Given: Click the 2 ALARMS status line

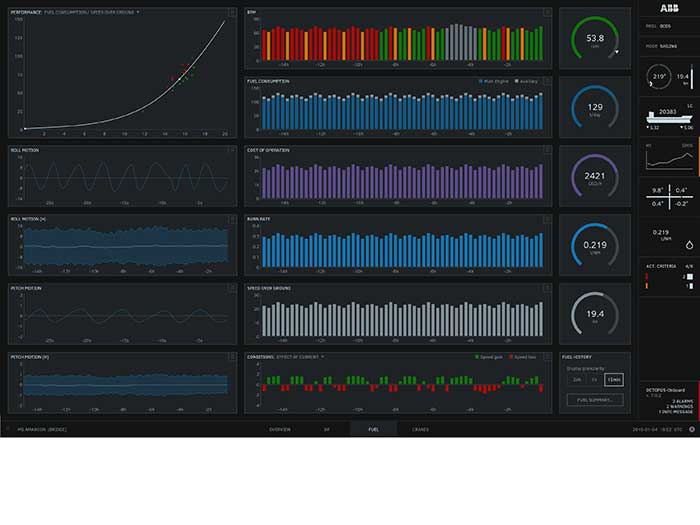Looking at the screenshot, I should (x=683, y=401).
